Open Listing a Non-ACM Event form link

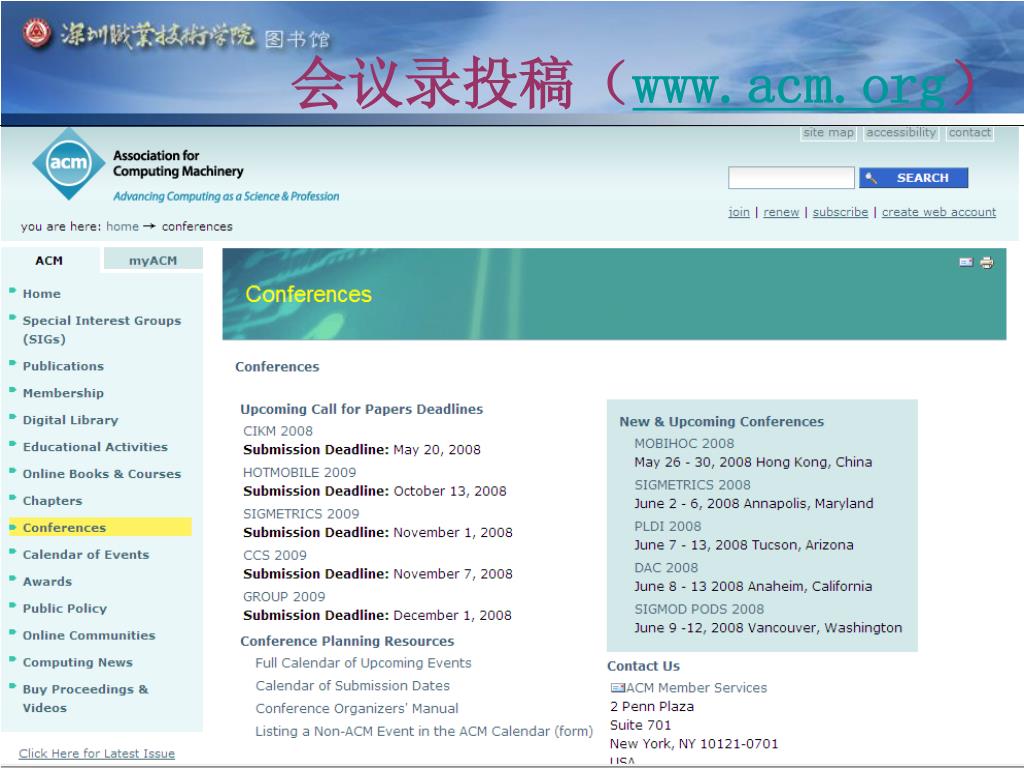[424, 731]
